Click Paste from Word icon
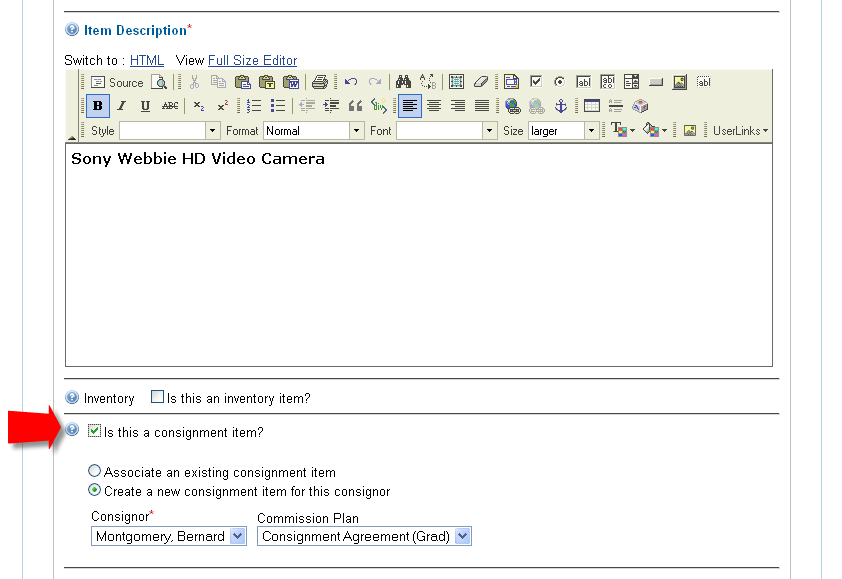This screenshot has height=579, width=842. [291, 82]
